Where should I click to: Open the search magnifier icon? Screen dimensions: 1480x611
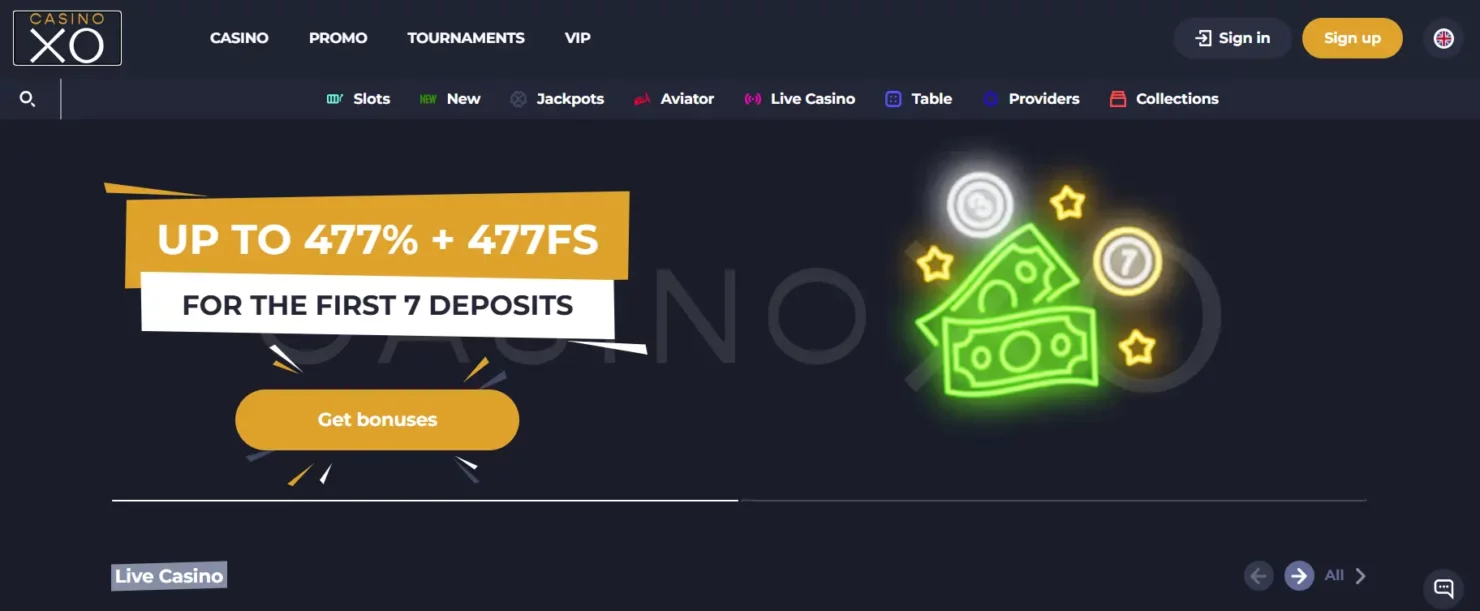click(x=28, y=99)
